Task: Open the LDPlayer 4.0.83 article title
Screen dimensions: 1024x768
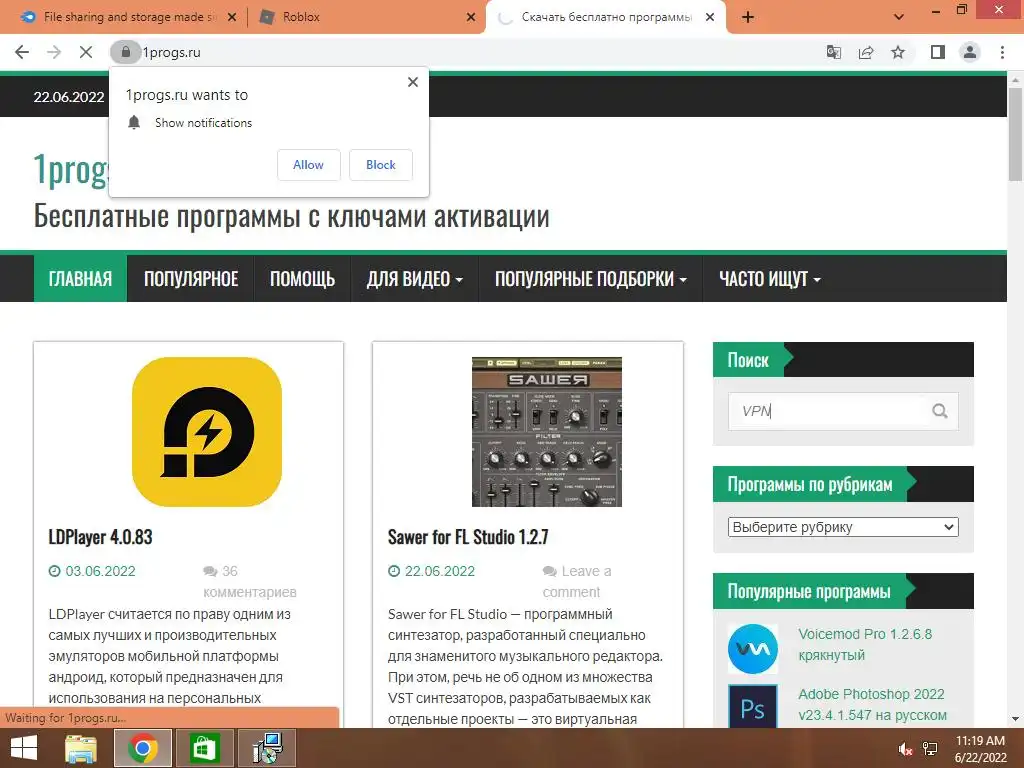Action: (101, 537)
